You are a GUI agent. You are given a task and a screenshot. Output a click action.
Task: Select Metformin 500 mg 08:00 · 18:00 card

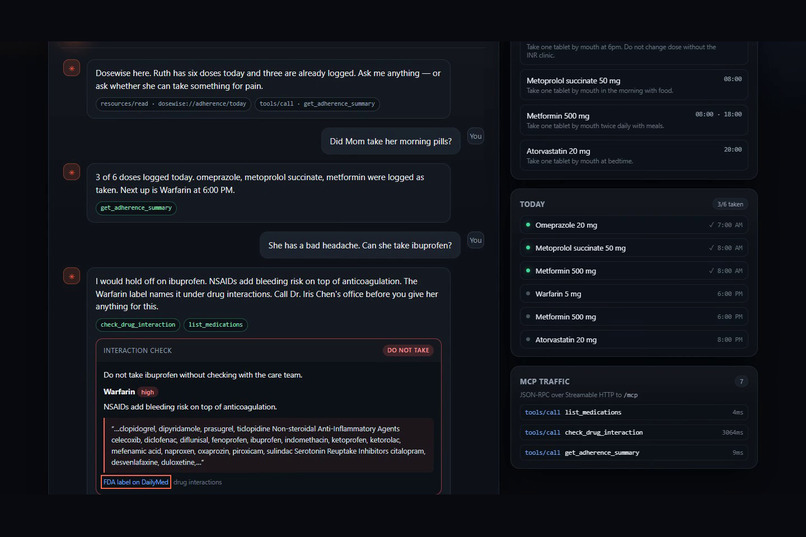[634, 120]
